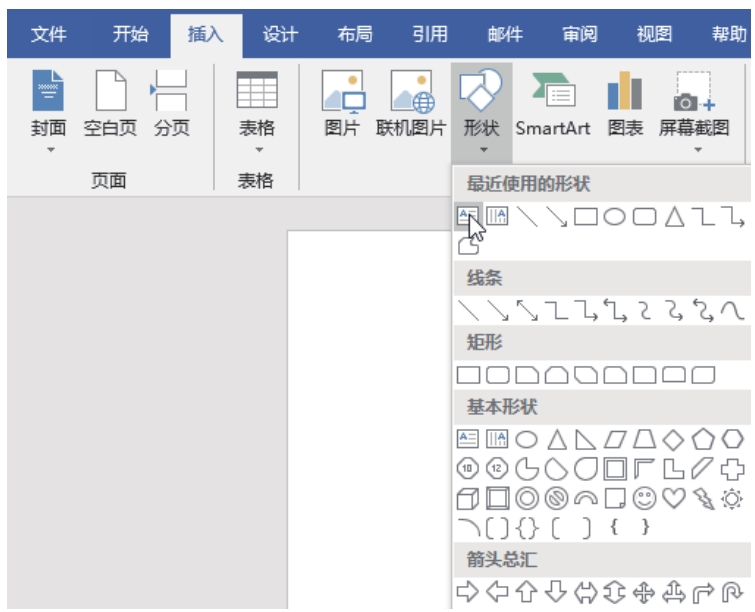Screen dimensions: 755x612
Task: Switch to the 视图 tab
Action: click(x=654, y=34)
